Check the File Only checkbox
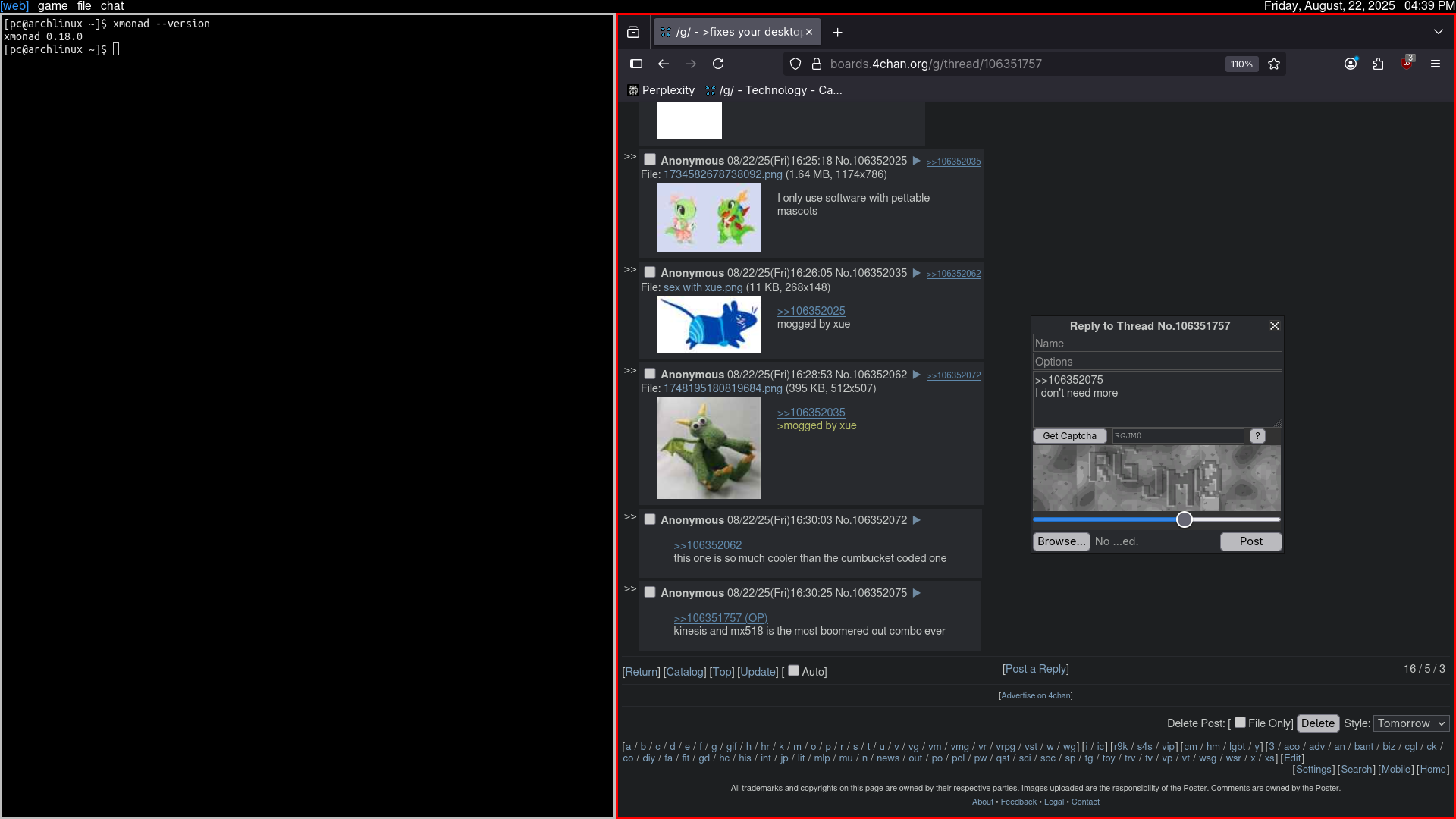1456x819 pixels. [1240, 722]
